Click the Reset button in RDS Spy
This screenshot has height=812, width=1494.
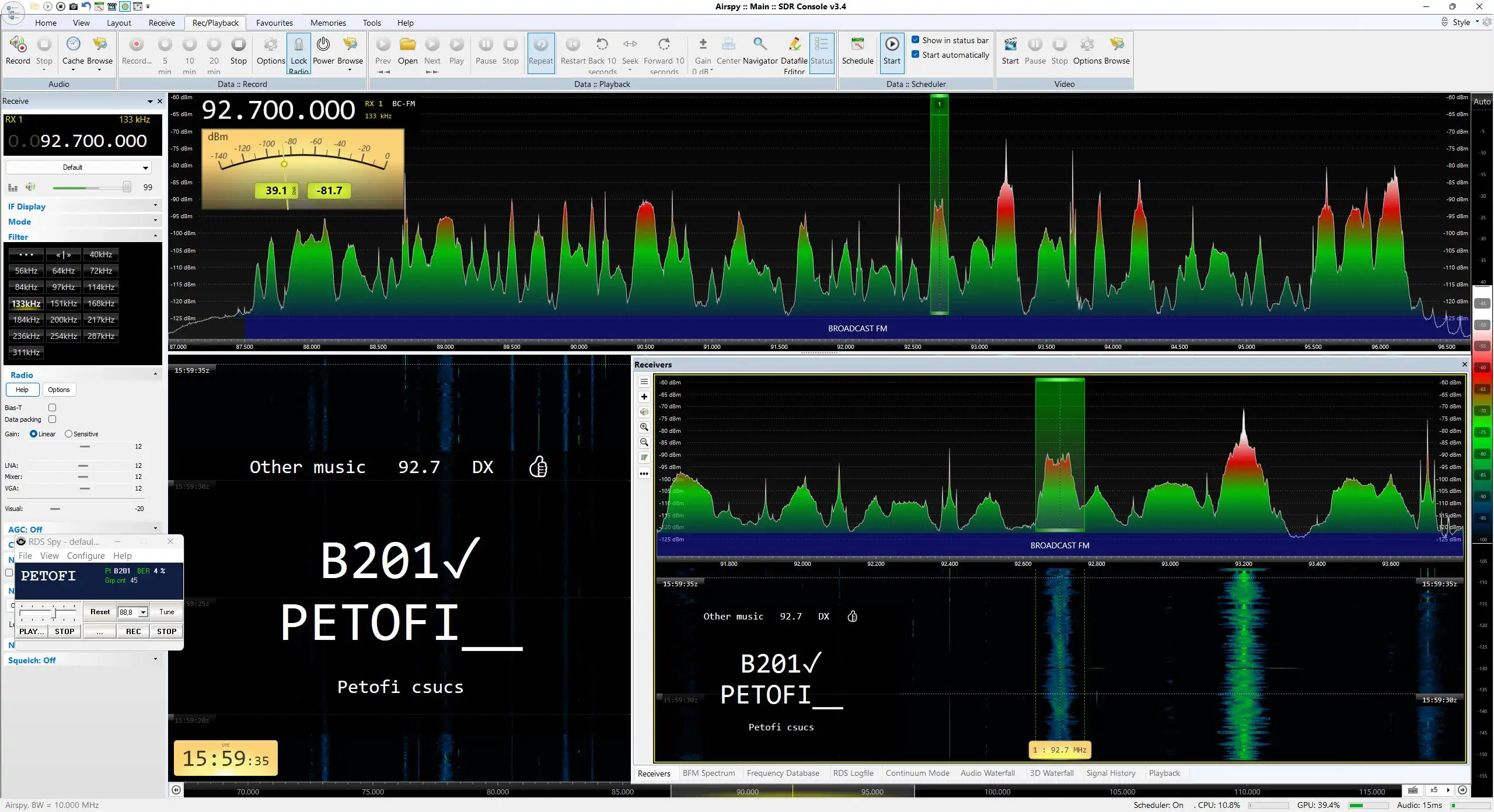100,612
